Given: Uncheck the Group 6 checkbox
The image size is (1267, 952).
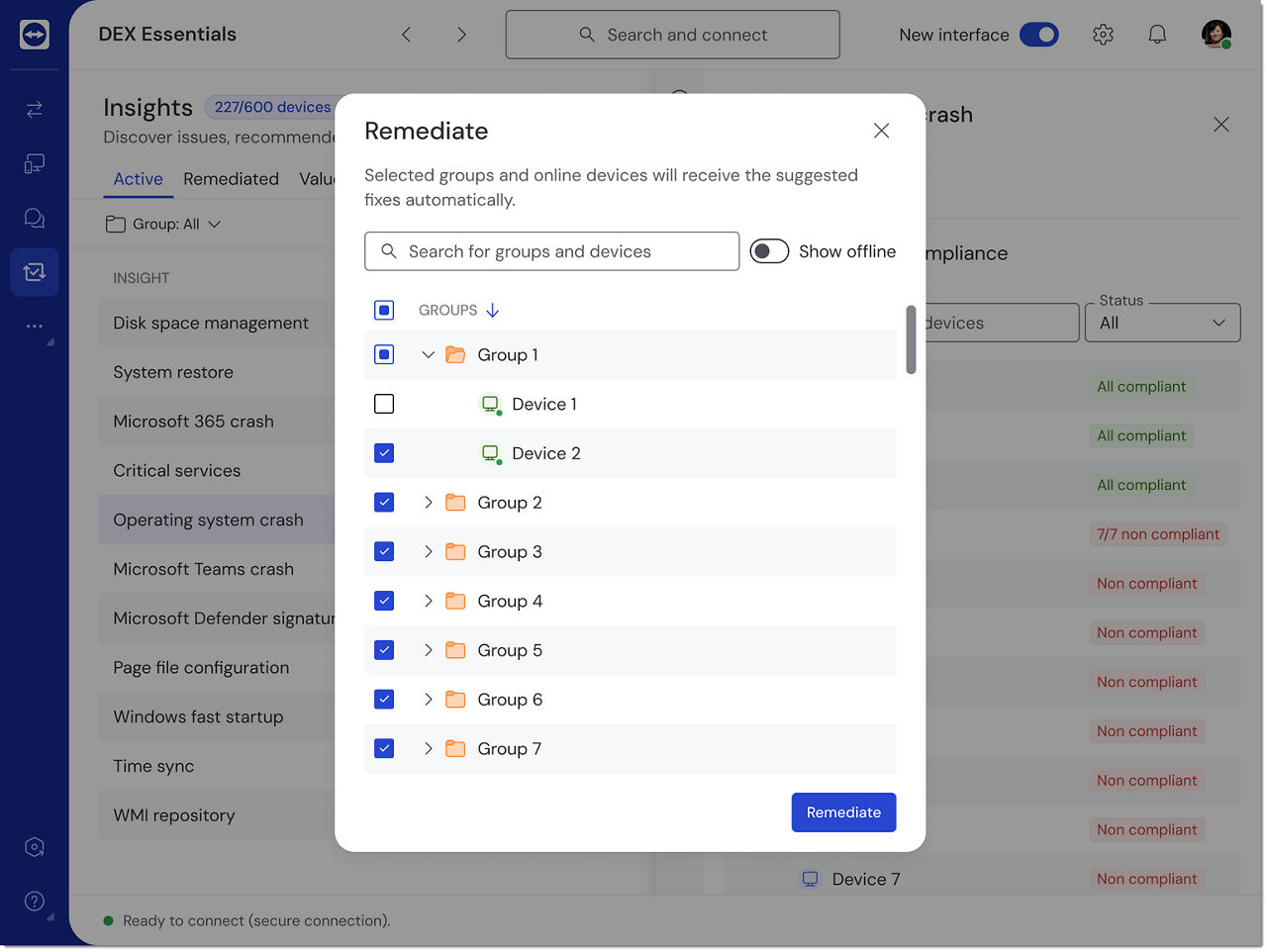Looking at the screenshot, I should pos(384,700).
